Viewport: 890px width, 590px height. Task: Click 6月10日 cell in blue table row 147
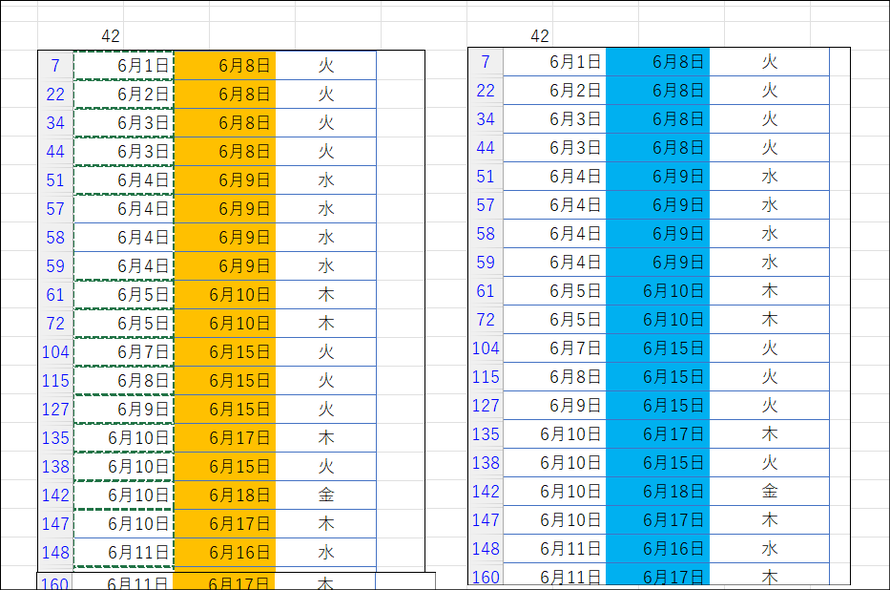[x=555, y=520]
